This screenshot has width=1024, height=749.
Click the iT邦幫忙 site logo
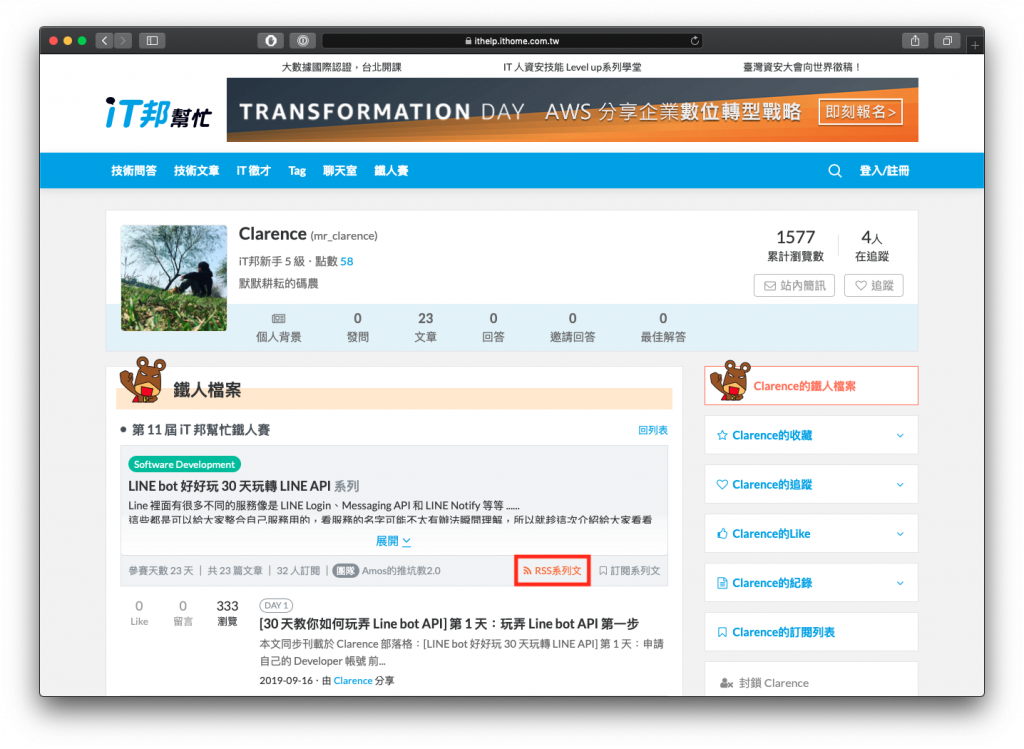point(158,113)
